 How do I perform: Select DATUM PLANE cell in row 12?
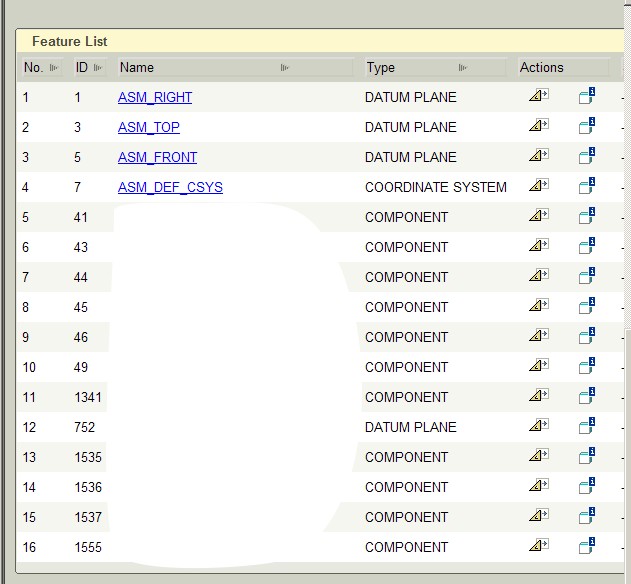coord(411,427)
